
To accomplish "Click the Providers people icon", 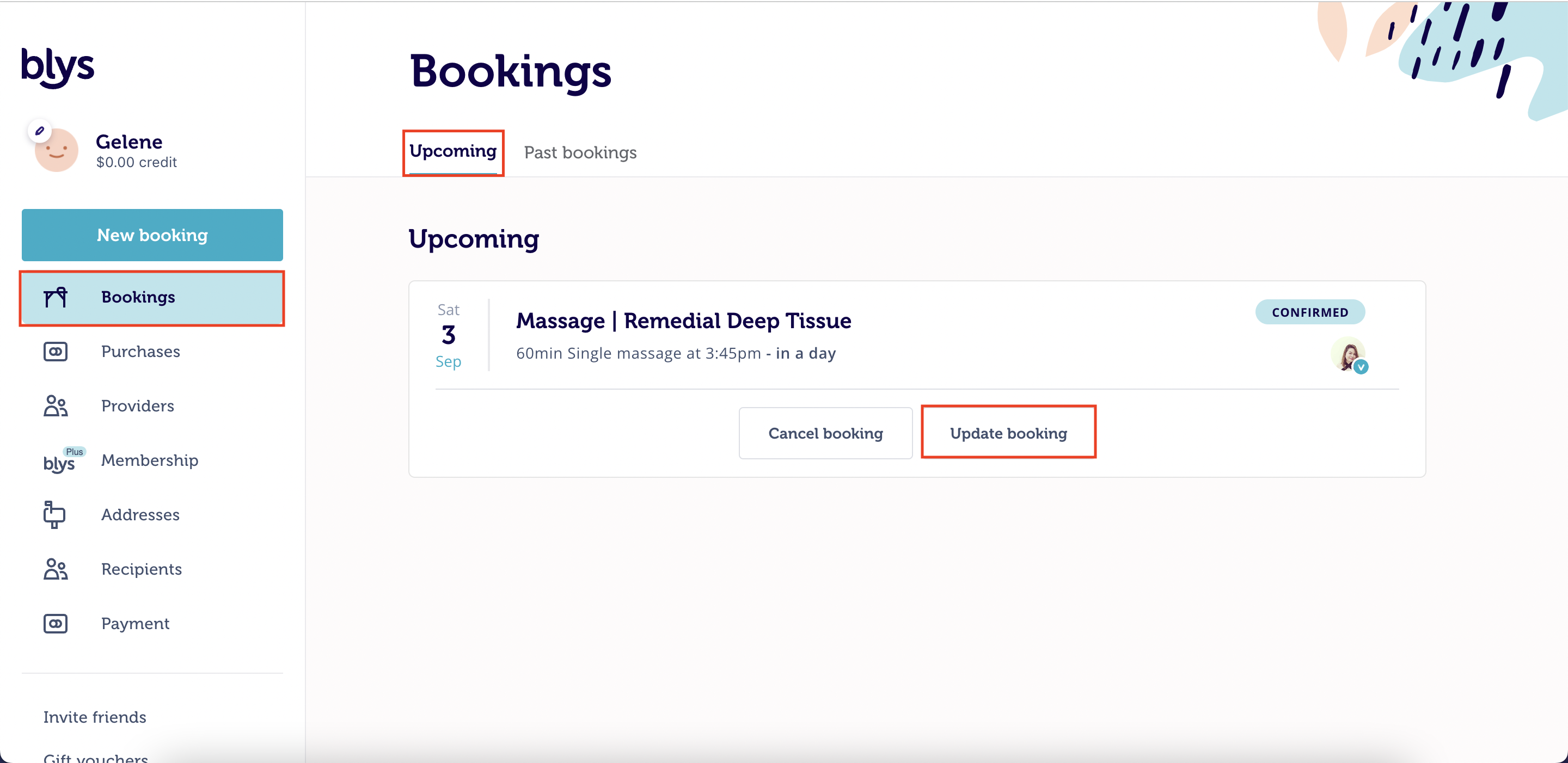I will [x=56, y=406].
